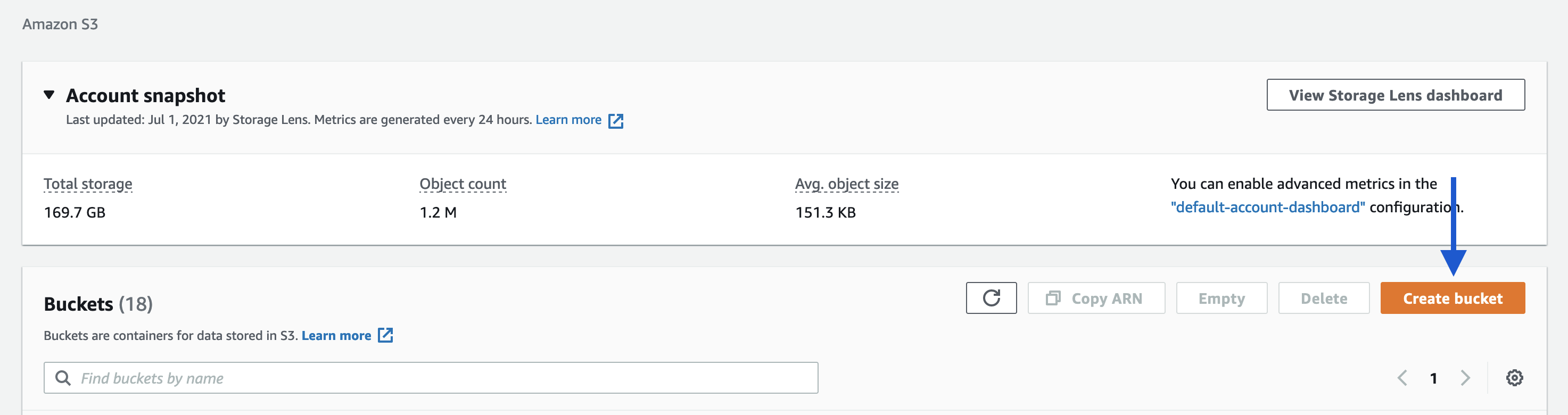The image size is (1568, 415).
Task: Open the View Storage Lens dashboard
Action: pyautogui.click(x=1395, y=95)
